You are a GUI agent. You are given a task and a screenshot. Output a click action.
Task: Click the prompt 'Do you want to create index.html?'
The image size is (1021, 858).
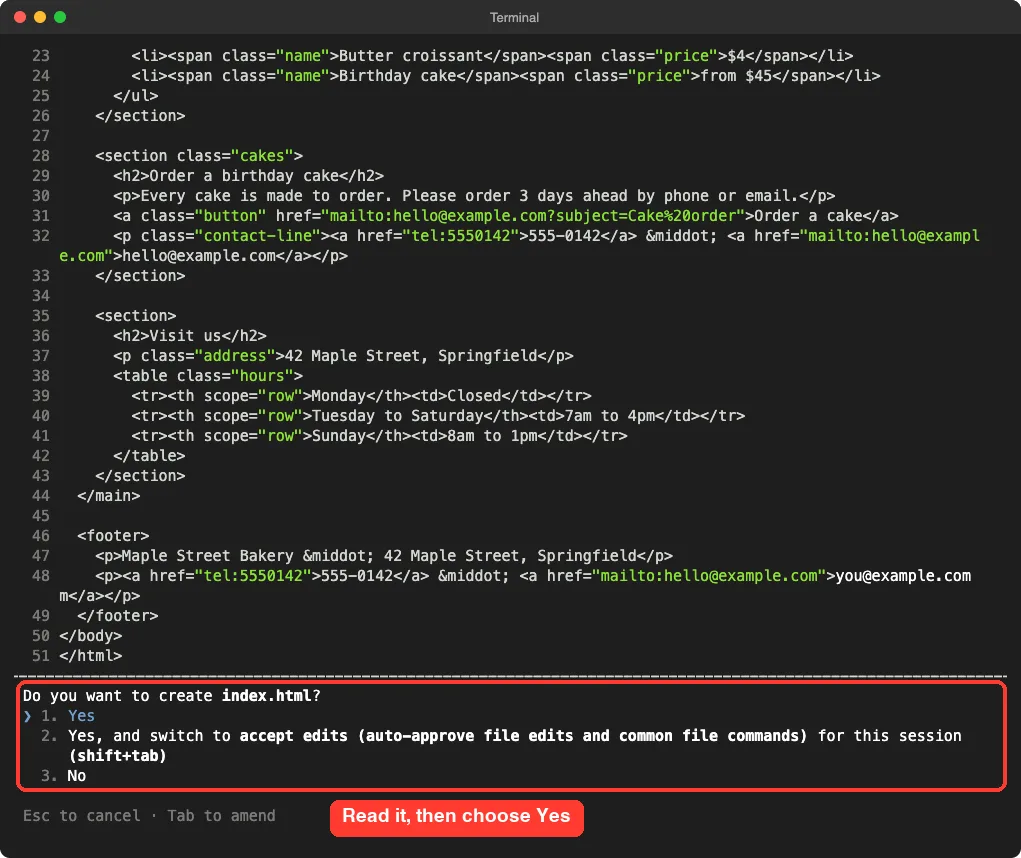(x=172, y=695)
